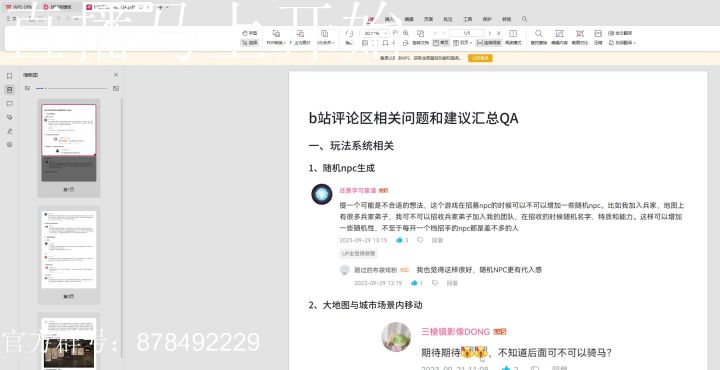Switch to the WPS Office home tab

(19, 7)
